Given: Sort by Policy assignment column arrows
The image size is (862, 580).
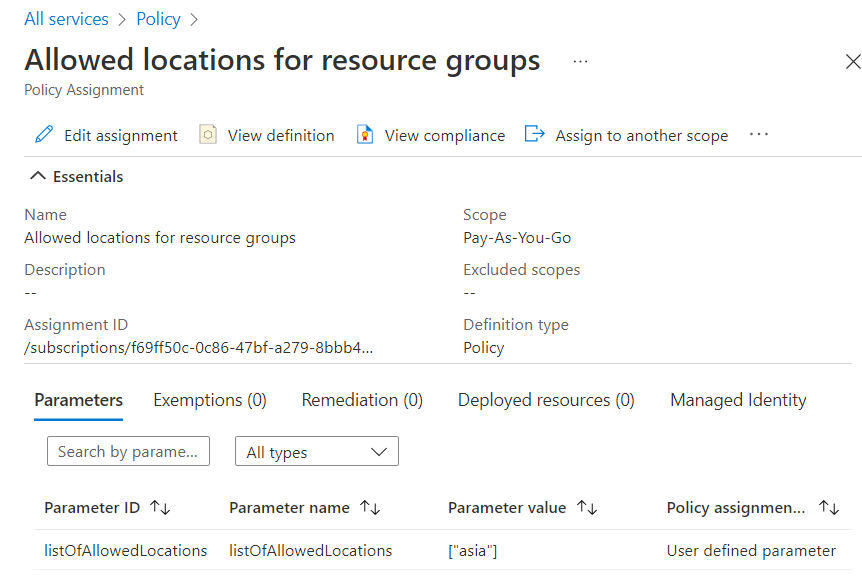Looking at the screenshot, I should [x=828, y=508].
